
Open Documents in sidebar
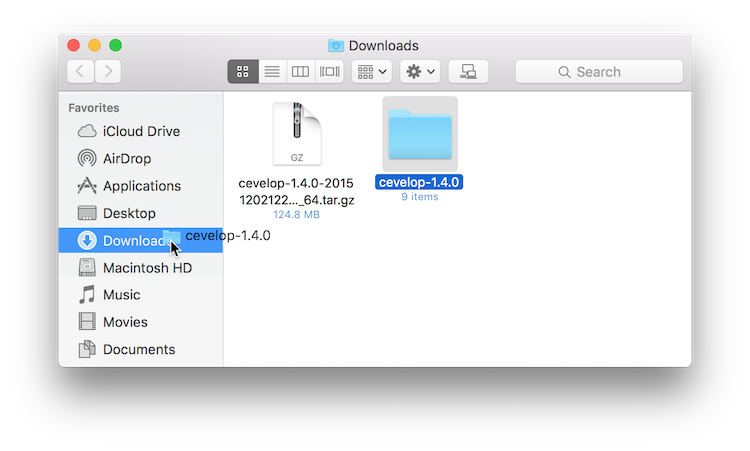(x=142, y=349)
